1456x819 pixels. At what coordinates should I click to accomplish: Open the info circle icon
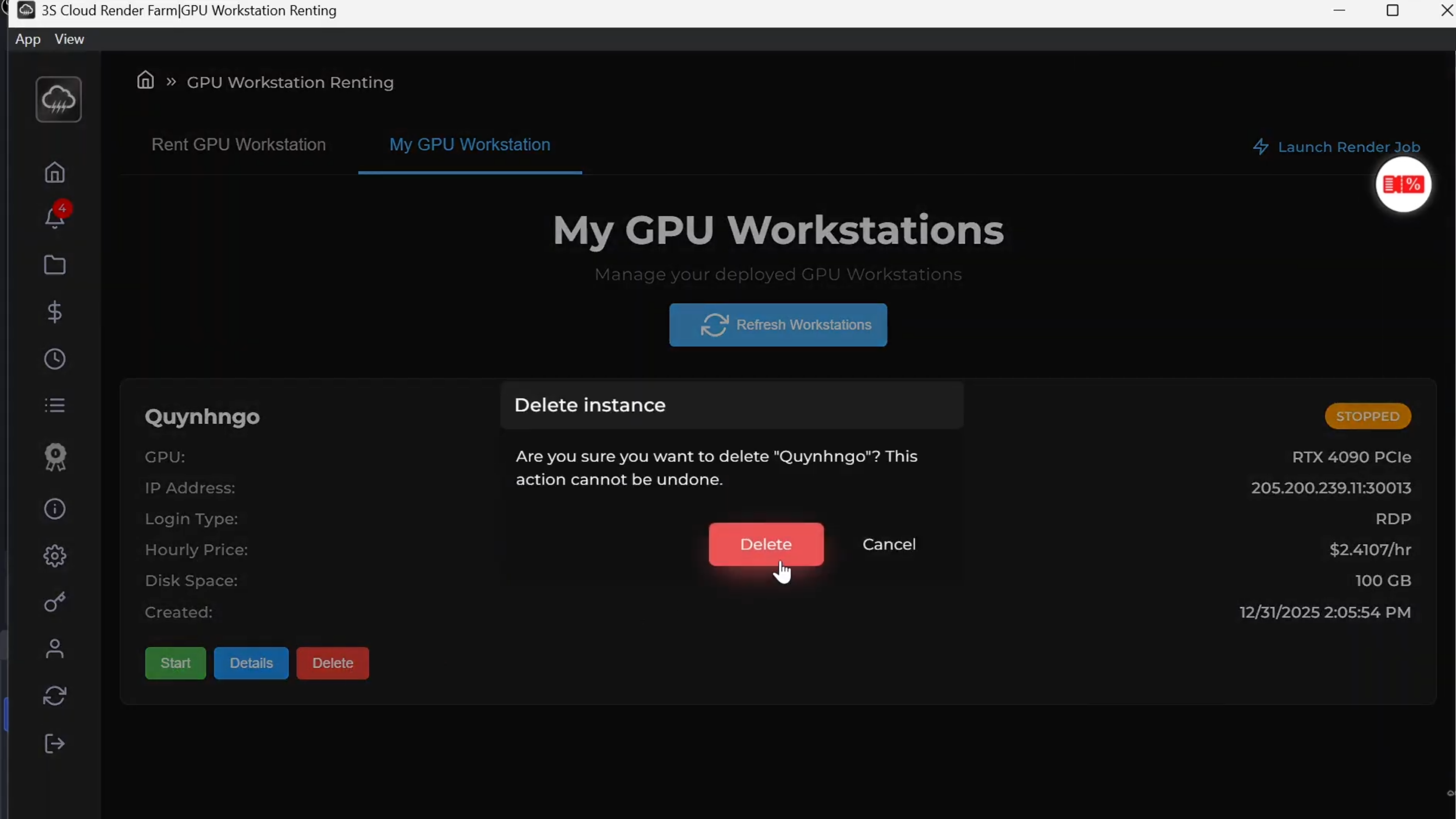point(55,509)
